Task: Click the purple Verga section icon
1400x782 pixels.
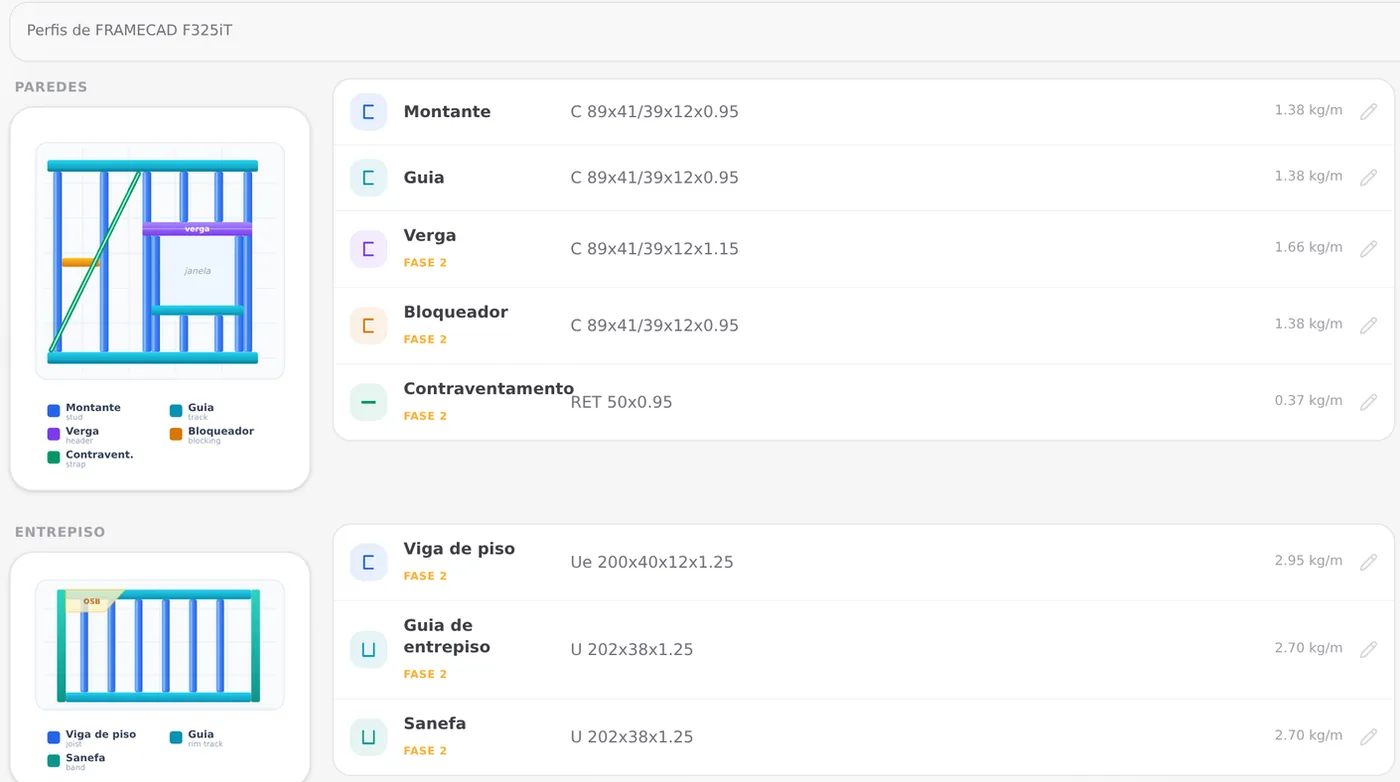Action: (x=368, y=249)
